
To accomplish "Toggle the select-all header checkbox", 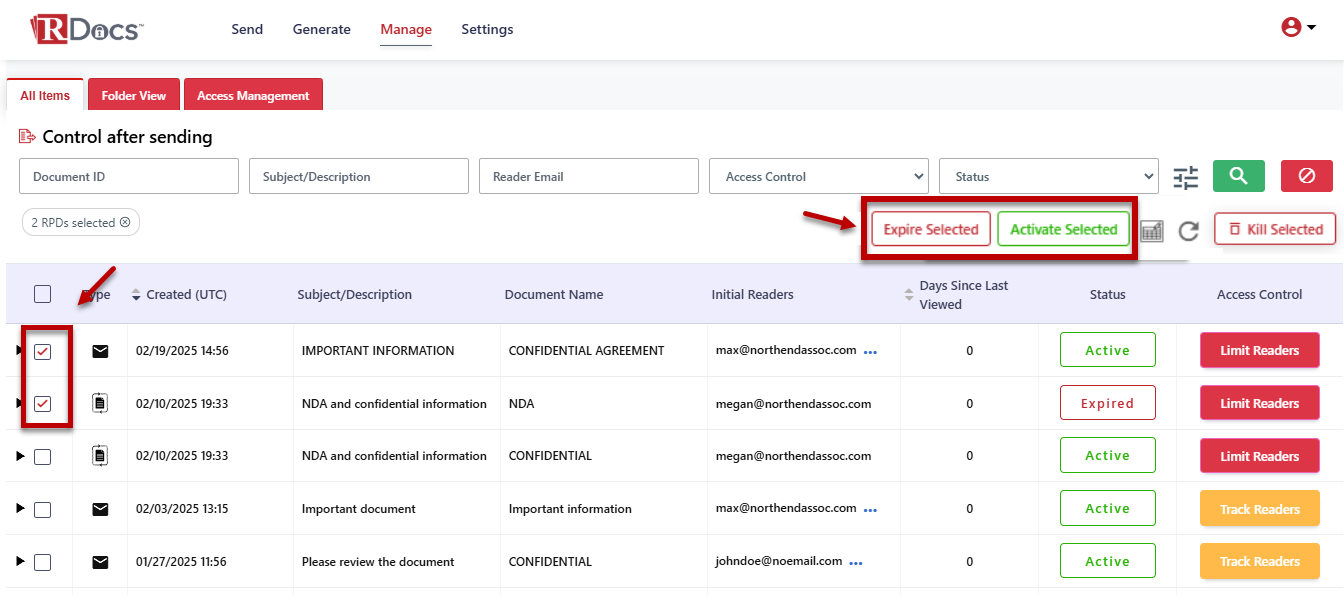I will click(x=42, y=294).
